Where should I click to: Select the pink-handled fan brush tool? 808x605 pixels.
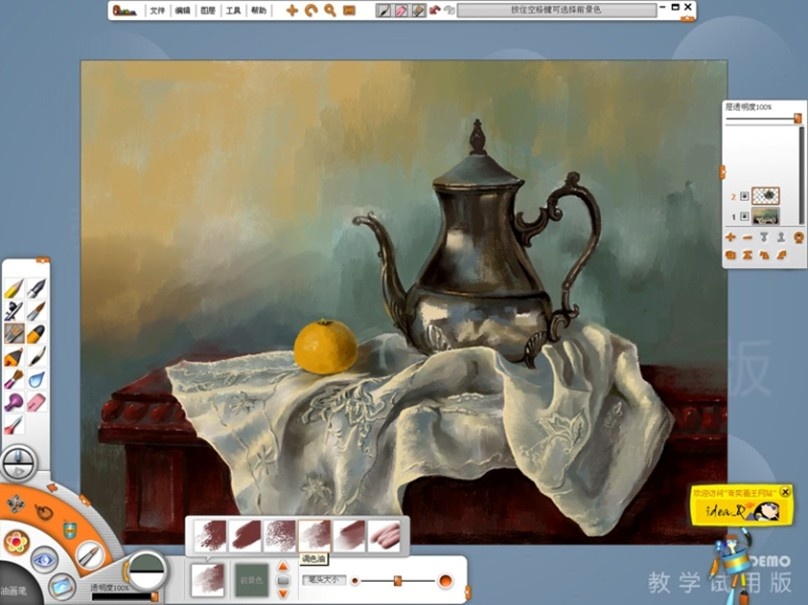[13, 379]
